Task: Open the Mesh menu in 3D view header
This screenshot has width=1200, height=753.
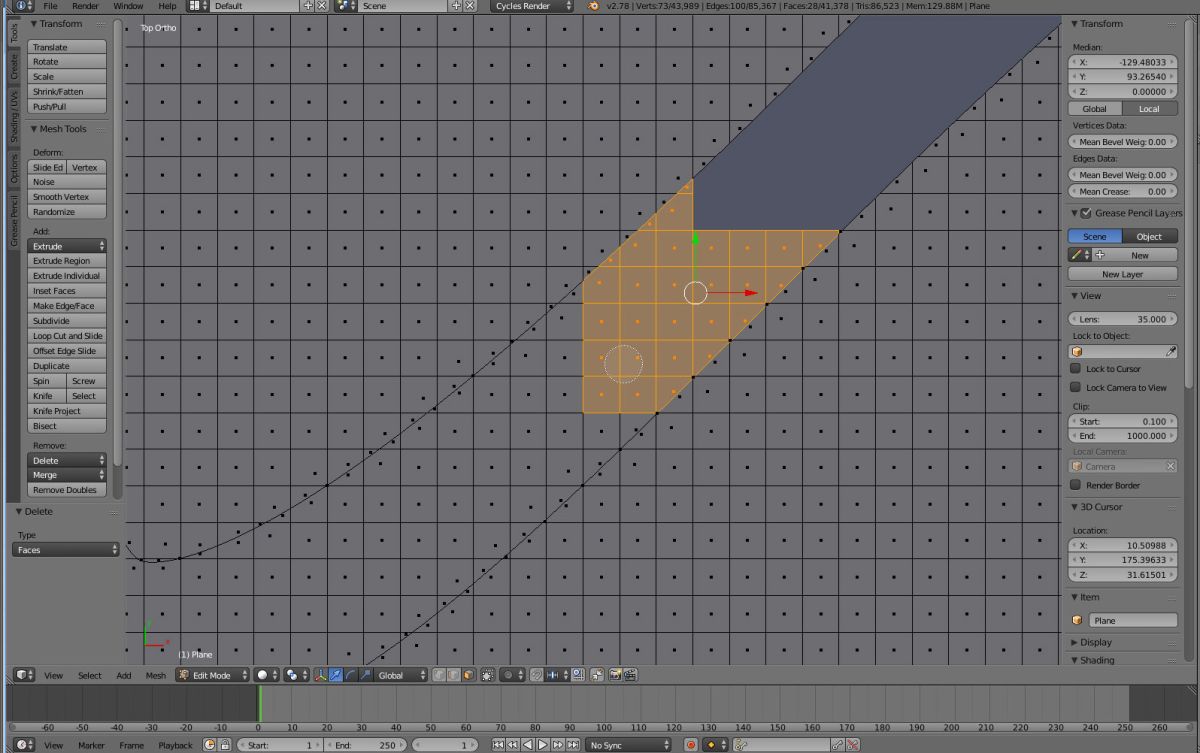Action: pyautogui.click(x=156, y=675)
